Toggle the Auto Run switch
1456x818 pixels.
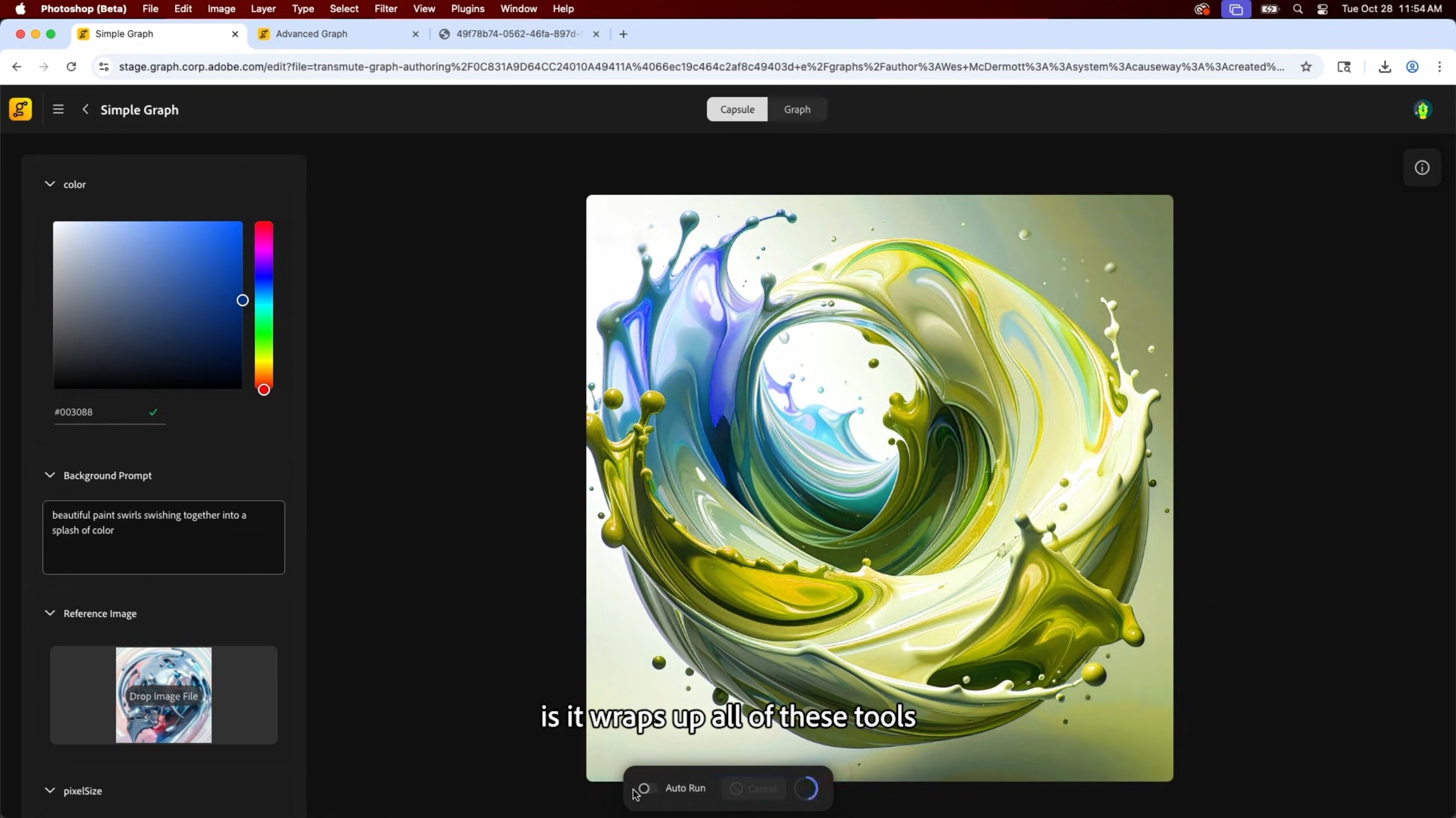[x=647, y=788]
